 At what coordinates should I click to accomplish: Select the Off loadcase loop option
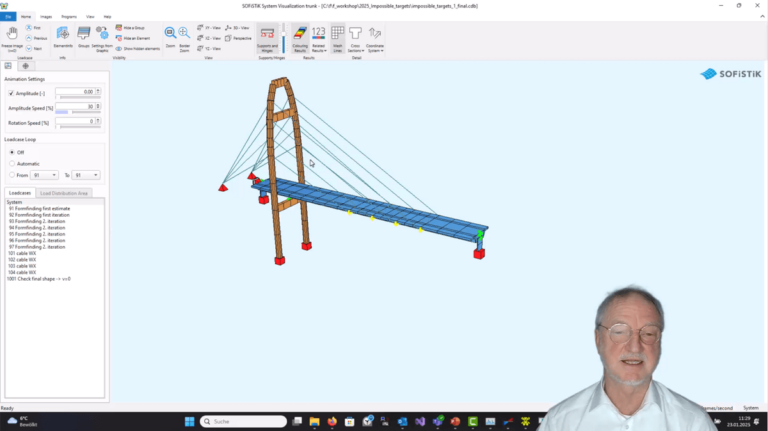click(12, 152)
